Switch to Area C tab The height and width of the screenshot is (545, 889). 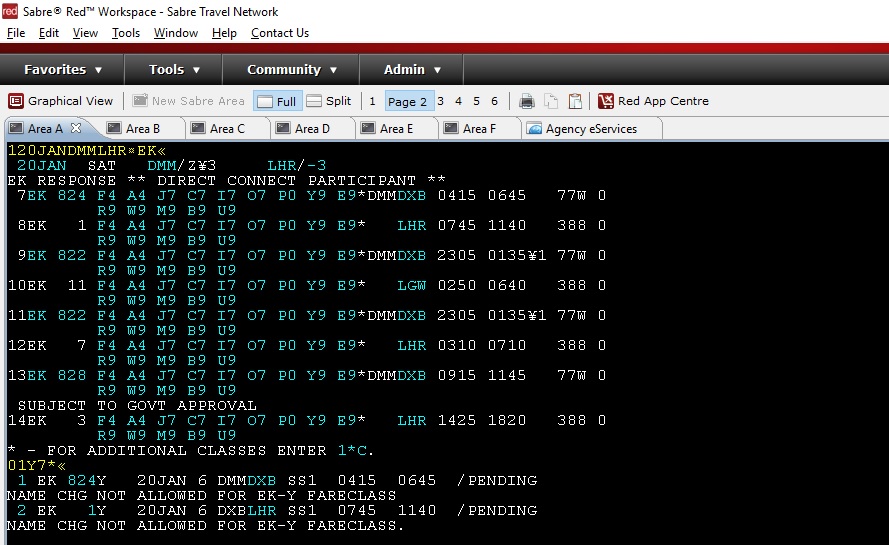click(x=227, y=129)
